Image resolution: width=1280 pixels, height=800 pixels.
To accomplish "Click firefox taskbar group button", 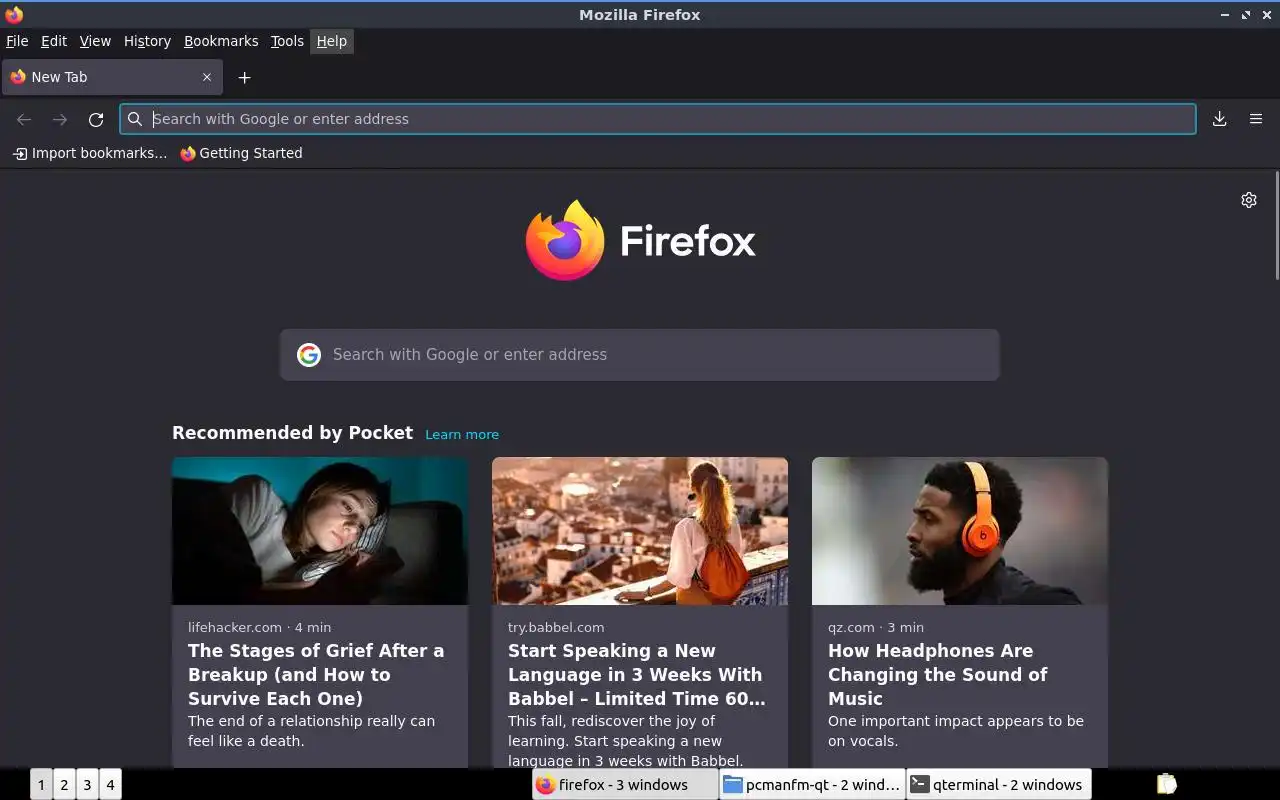I will tap(625, 785).
